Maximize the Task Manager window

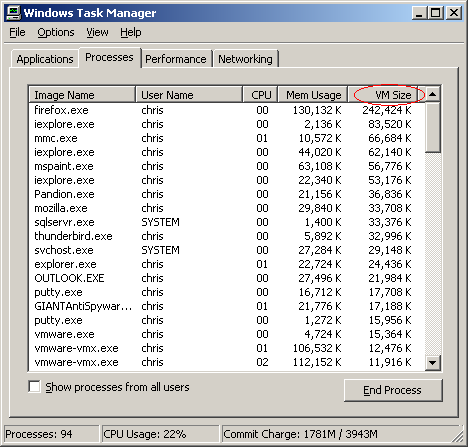coord(436,13)
